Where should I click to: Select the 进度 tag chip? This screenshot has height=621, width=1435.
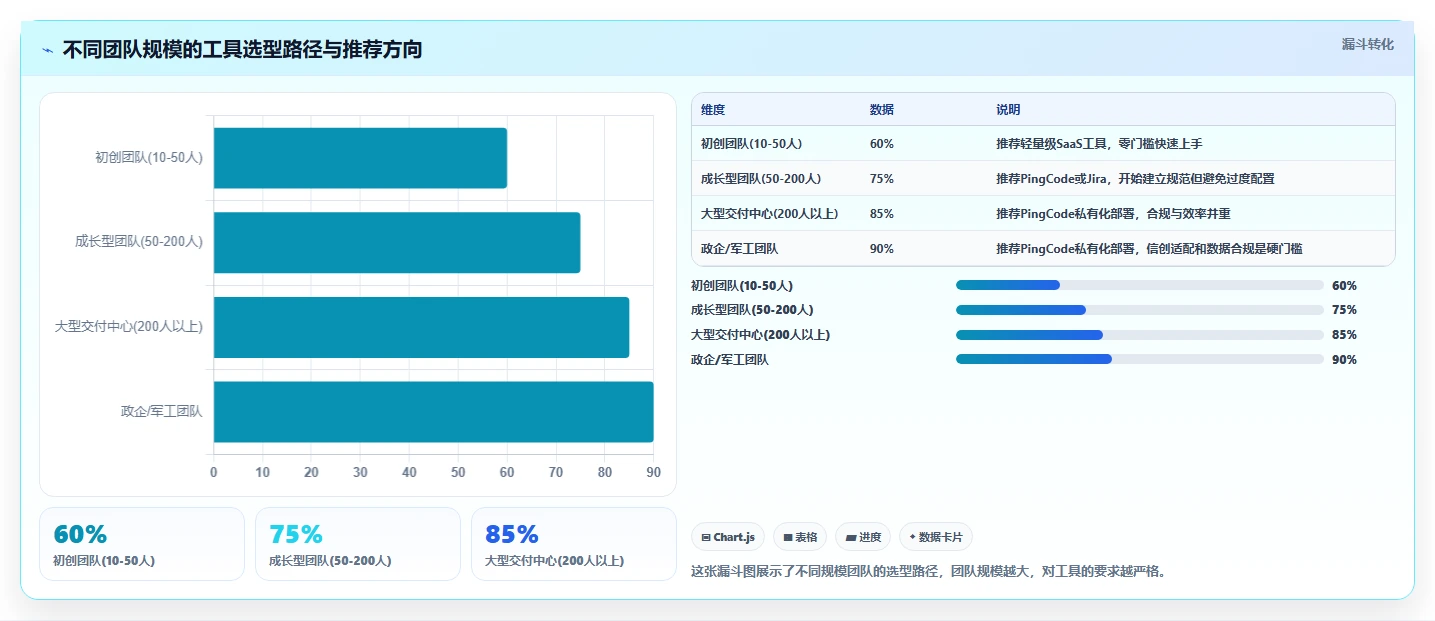coord(863,537)
